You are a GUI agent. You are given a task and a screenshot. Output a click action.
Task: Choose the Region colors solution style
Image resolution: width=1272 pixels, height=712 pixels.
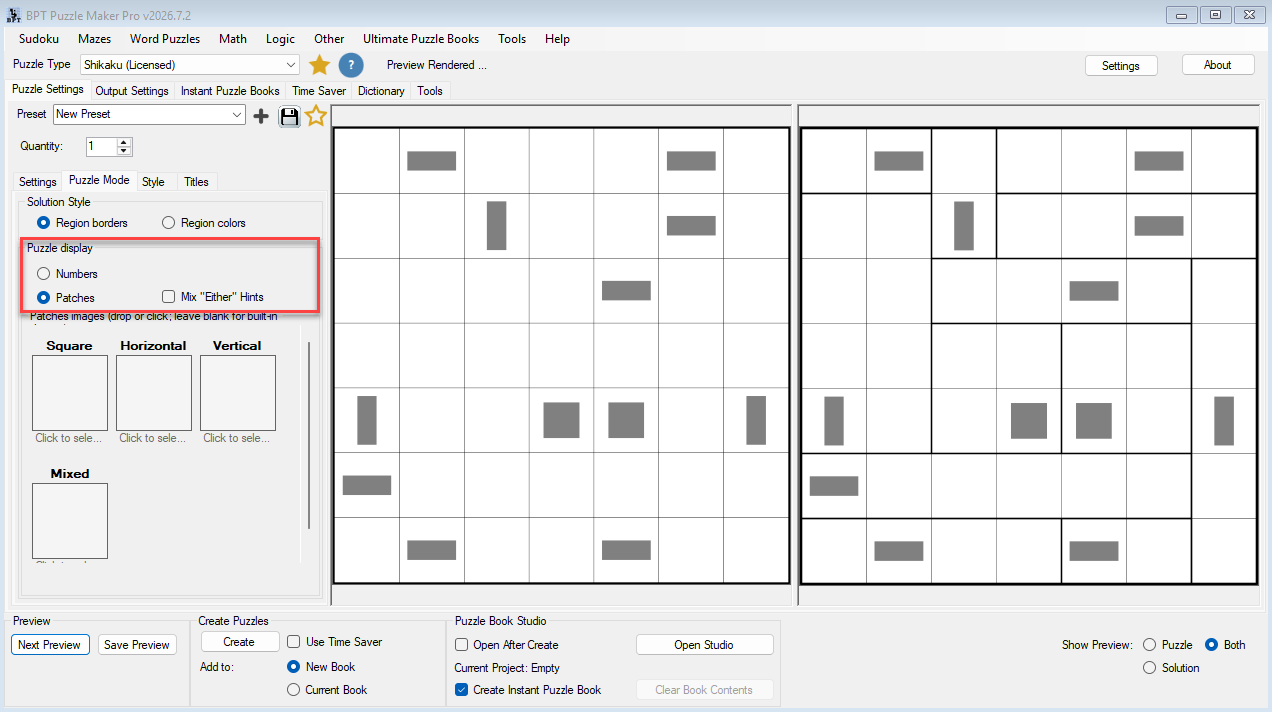coord(168,223)
